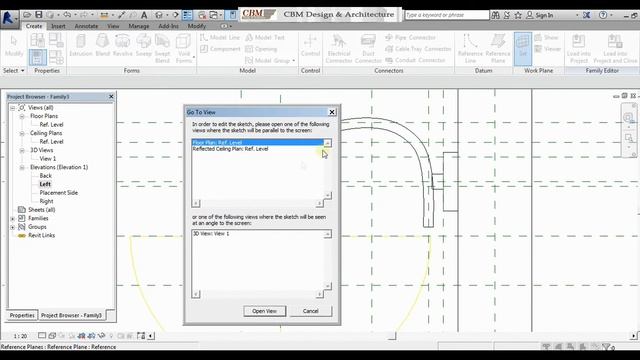Viewport: 640px width, 360px height.
Task: Click Model Line tool
Action: [x=220, y=38]
